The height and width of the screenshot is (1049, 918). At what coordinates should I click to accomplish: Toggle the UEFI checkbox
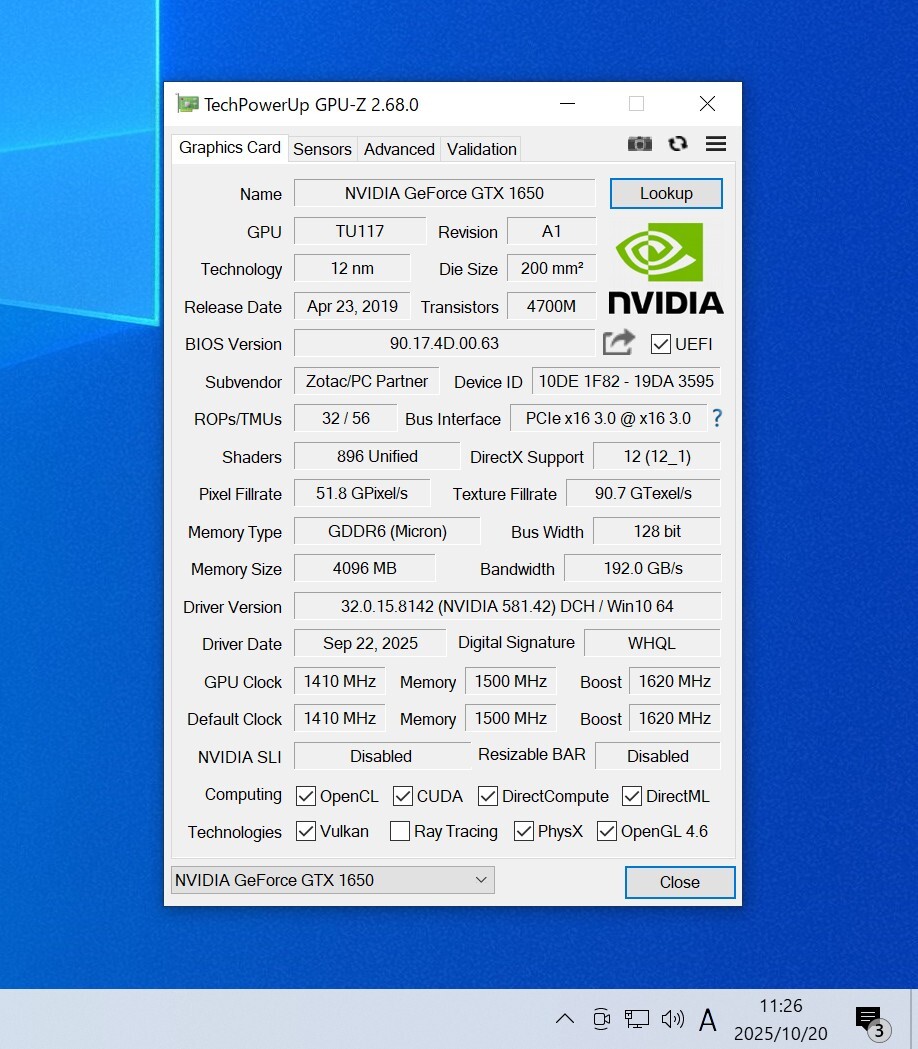(x=661, y=344)
